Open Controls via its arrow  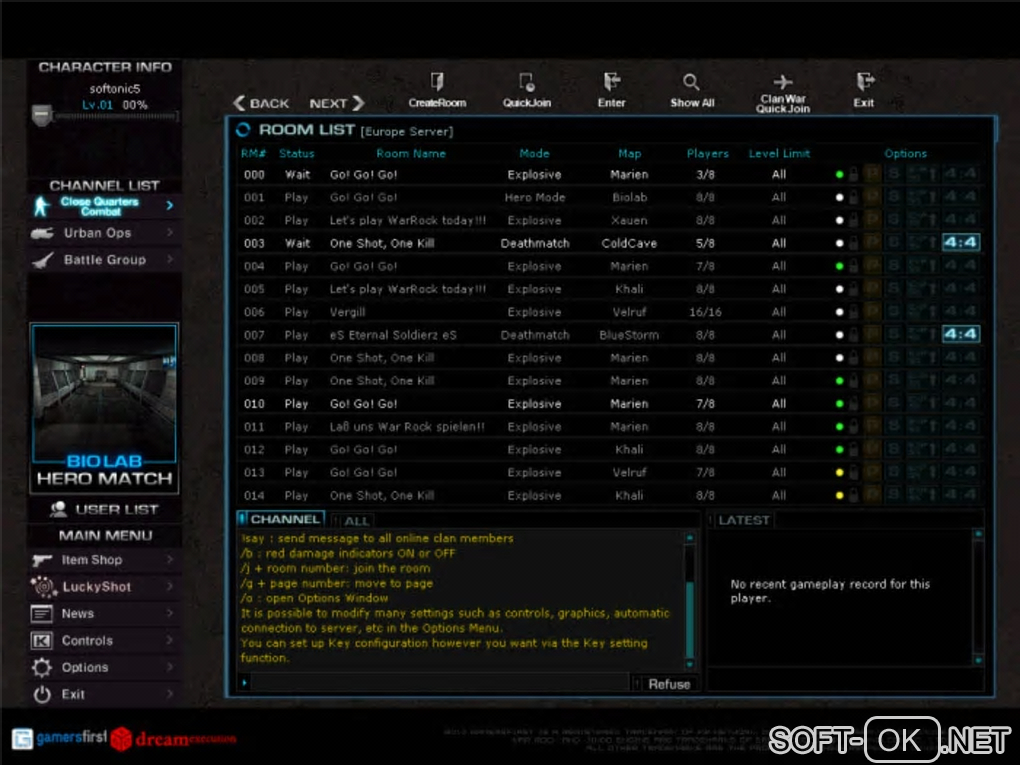click(170, 640)
